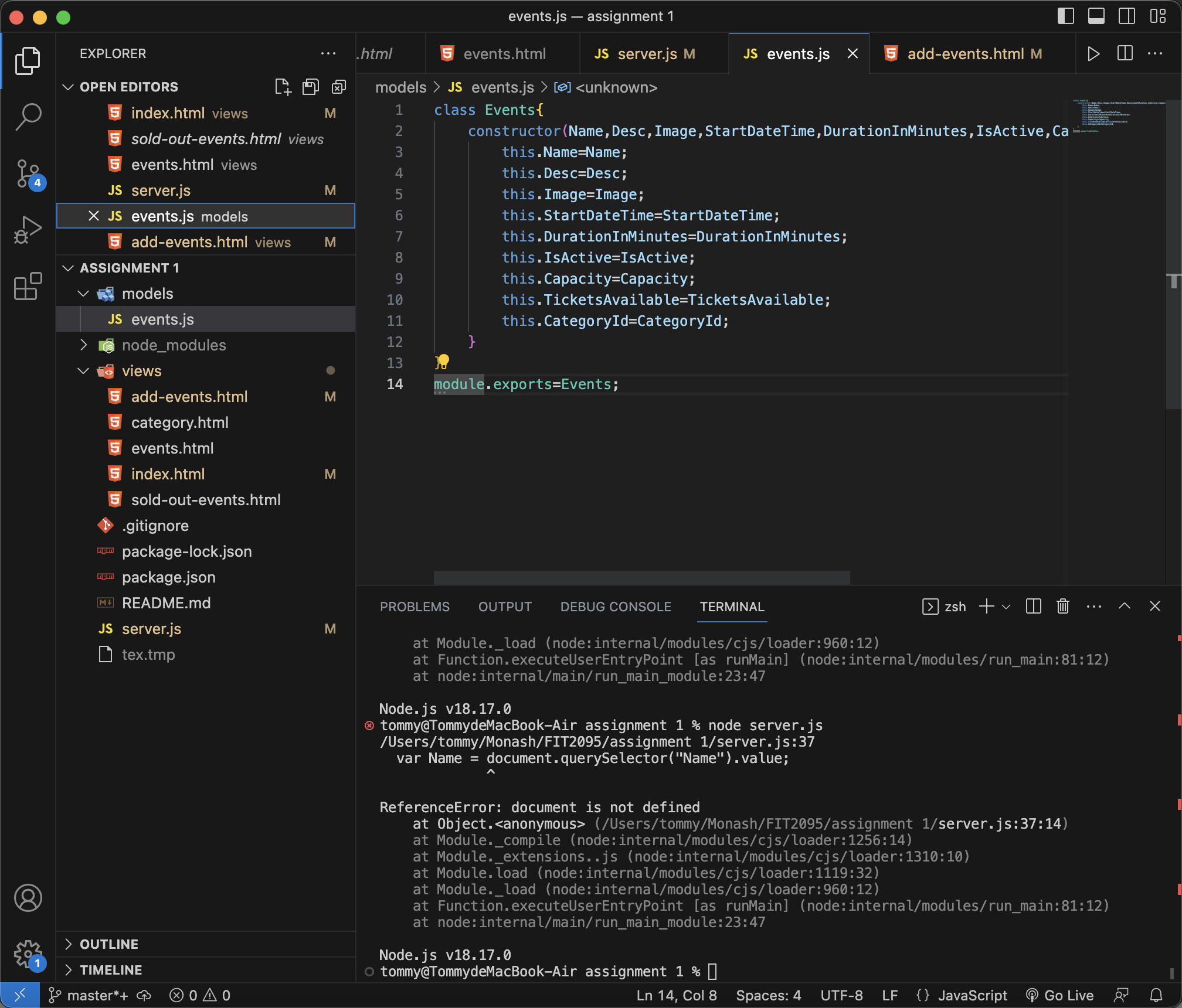Switch to the events.html tab
The image size is (1182, 1008).
coord(502,54)
